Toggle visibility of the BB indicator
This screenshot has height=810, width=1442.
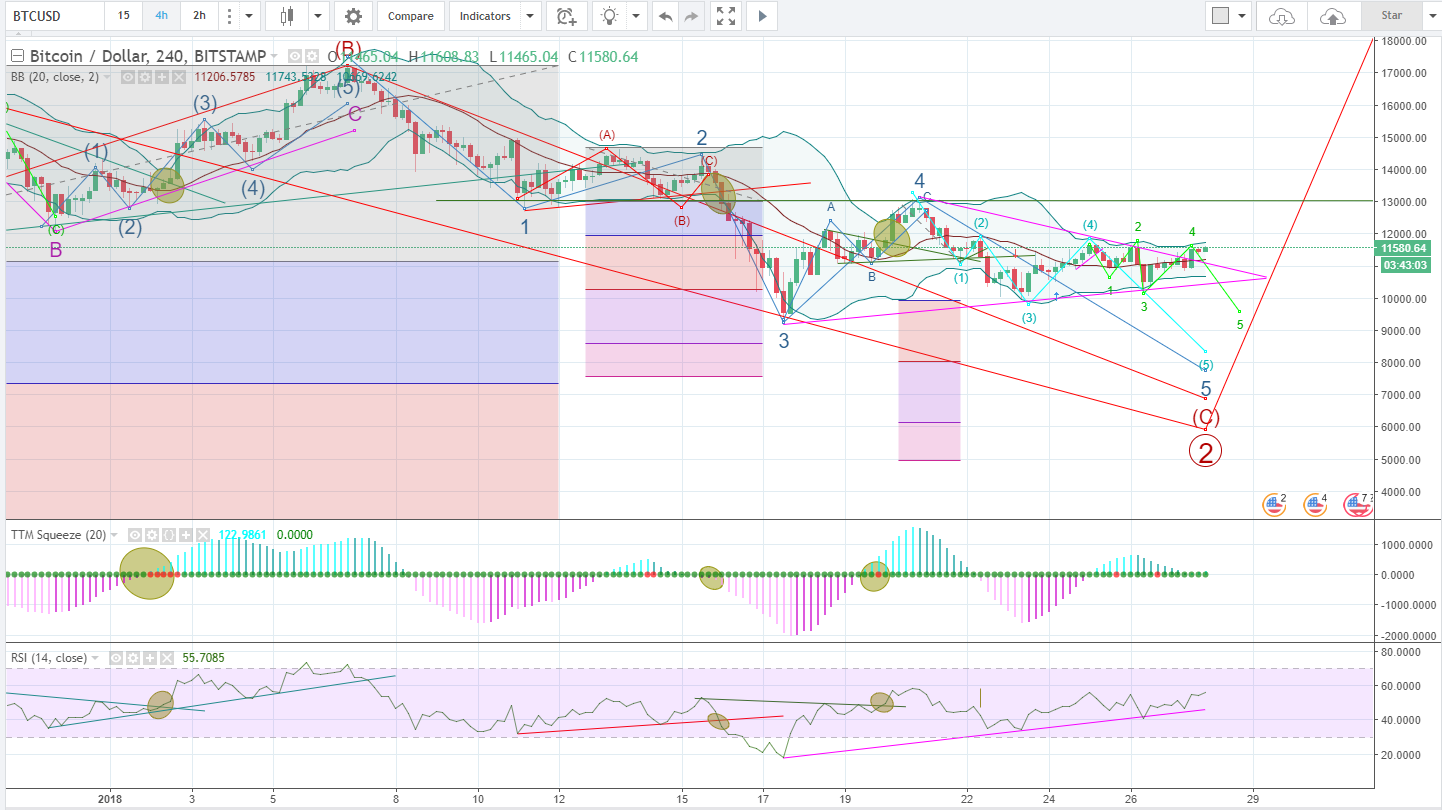click(x=128, y=76)
